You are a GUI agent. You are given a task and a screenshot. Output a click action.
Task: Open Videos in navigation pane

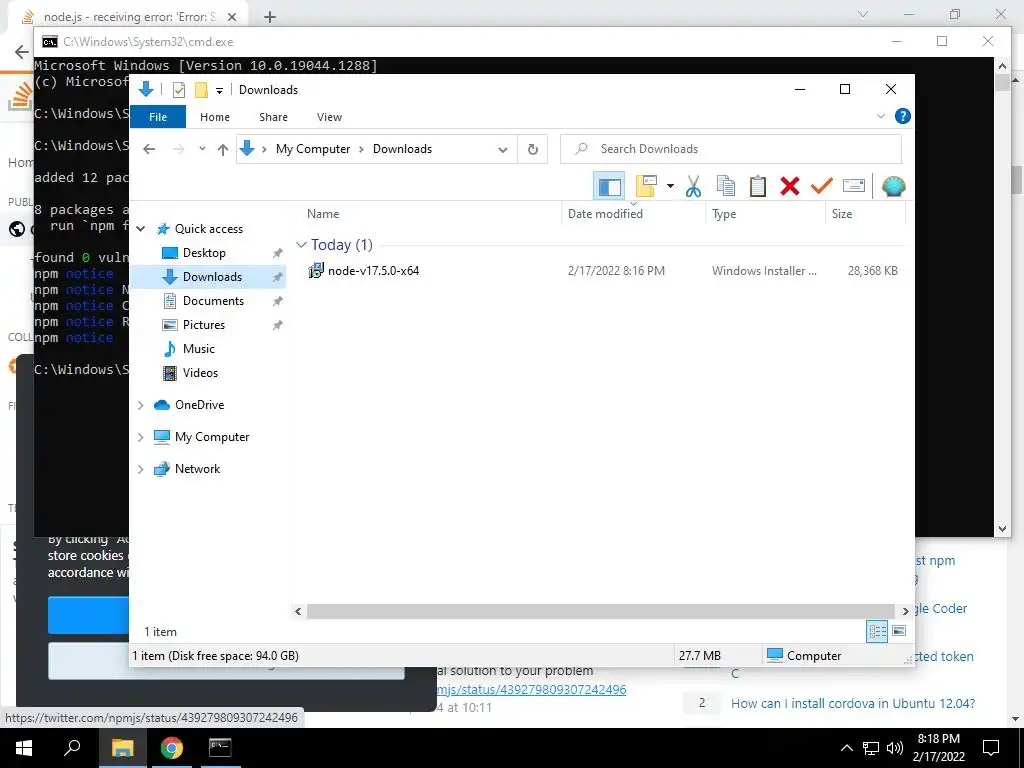pos(200,373)
